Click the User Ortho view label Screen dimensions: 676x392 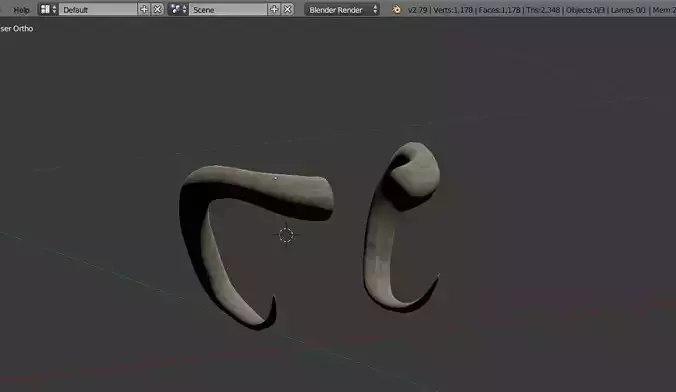click(16, 28)
